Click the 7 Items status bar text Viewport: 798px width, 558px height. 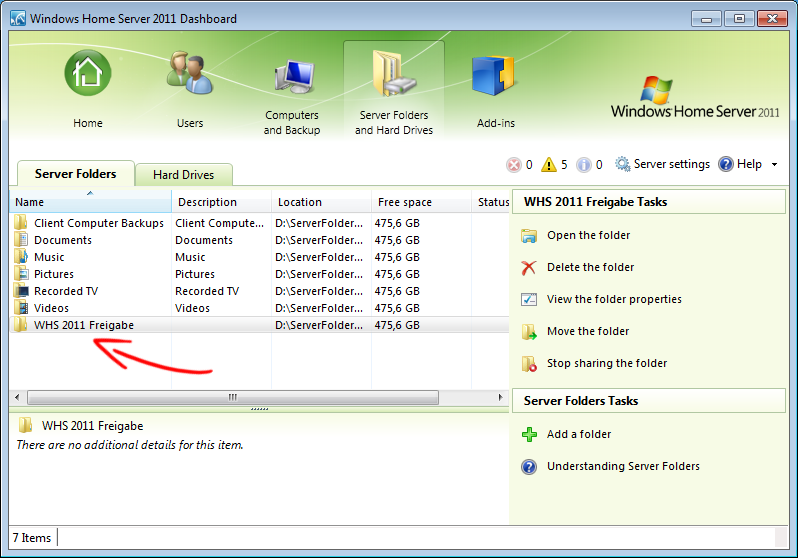pos(32,538)
